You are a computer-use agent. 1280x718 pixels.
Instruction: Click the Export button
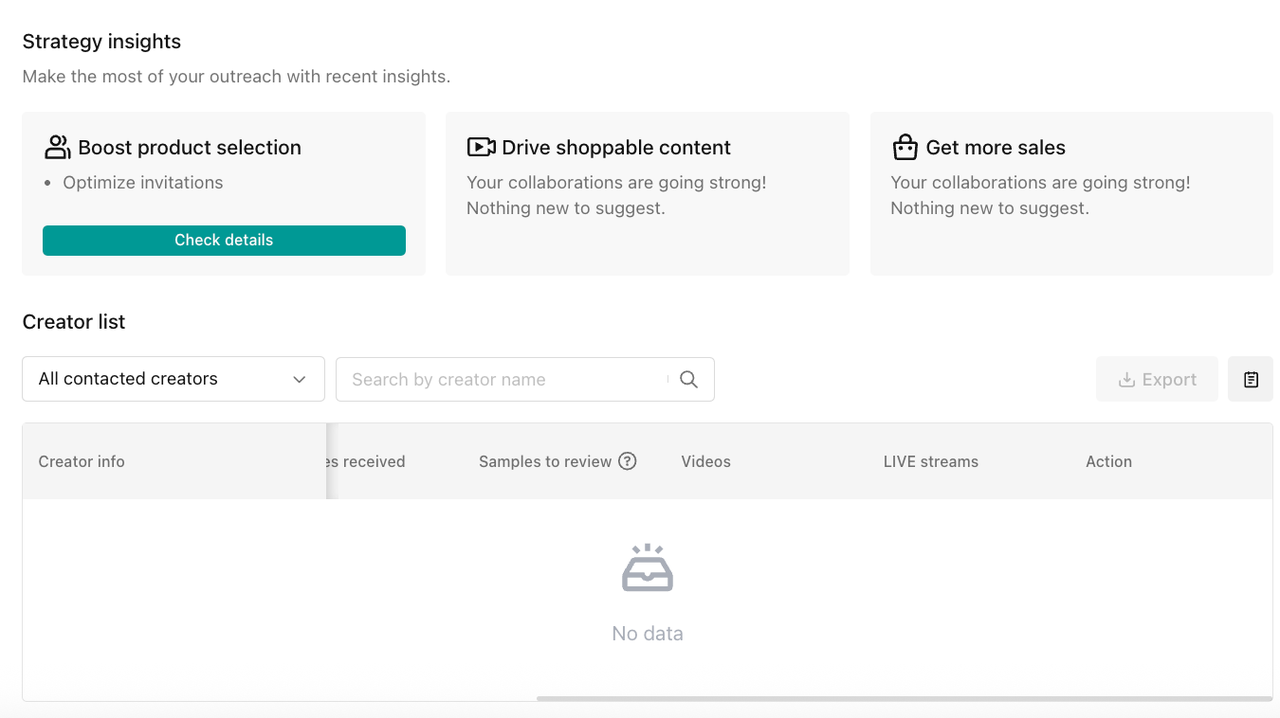[x=1157, y=380]
